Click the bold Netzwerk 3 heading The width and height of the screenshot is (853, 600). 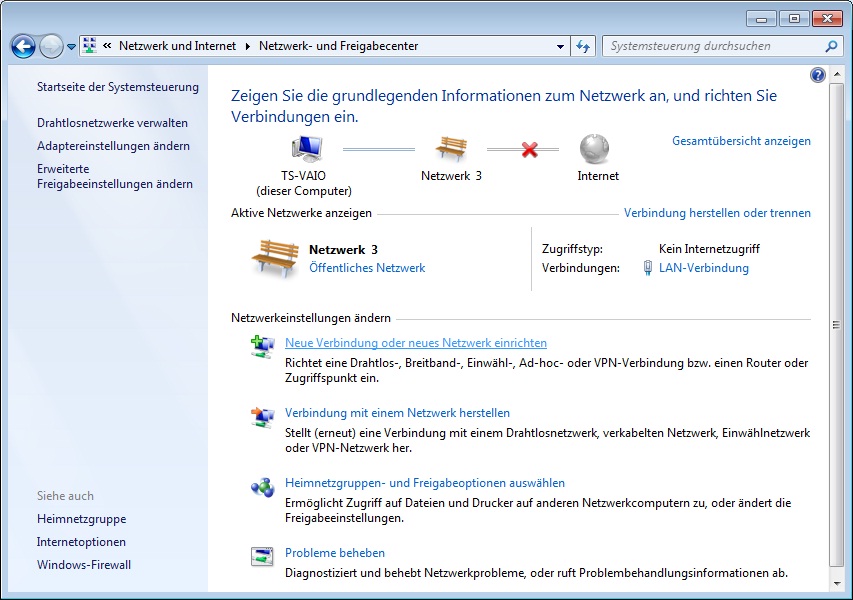[x=343, y=250]
